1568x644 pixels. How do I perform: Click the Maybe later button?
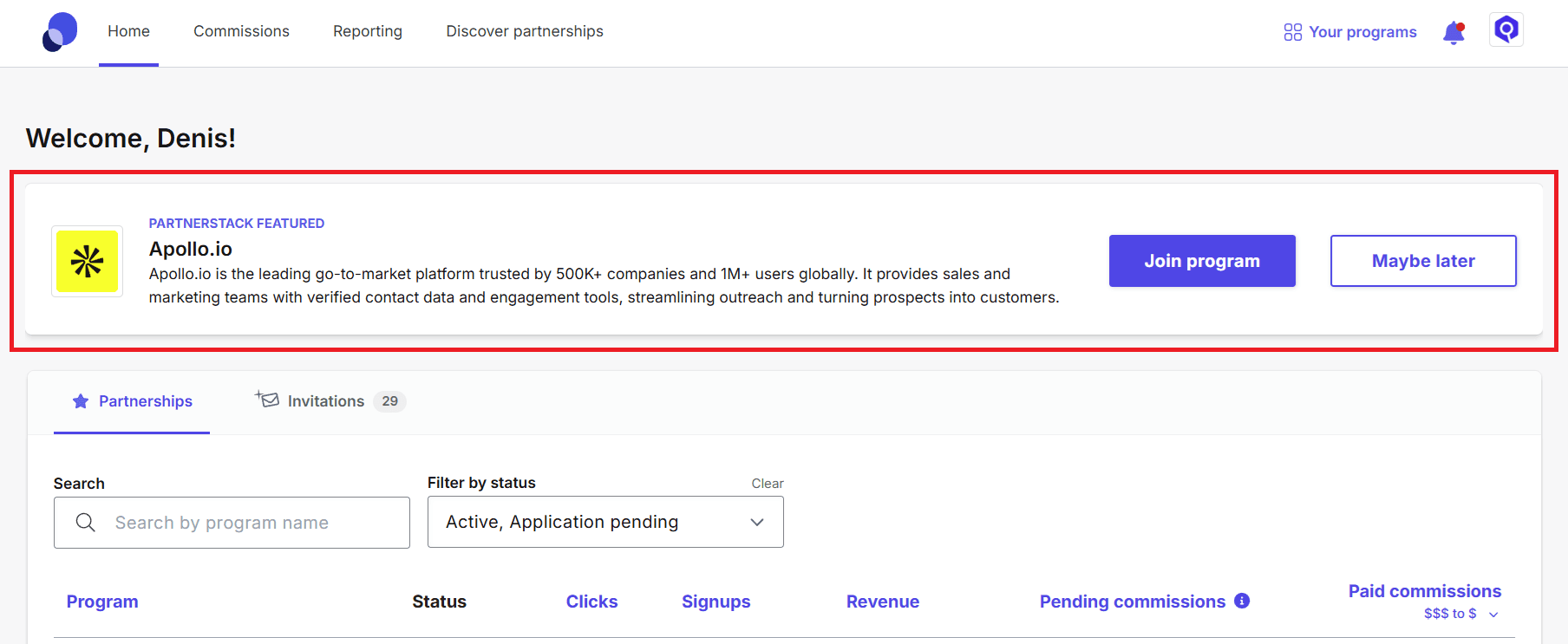(x=1423, y=261)
